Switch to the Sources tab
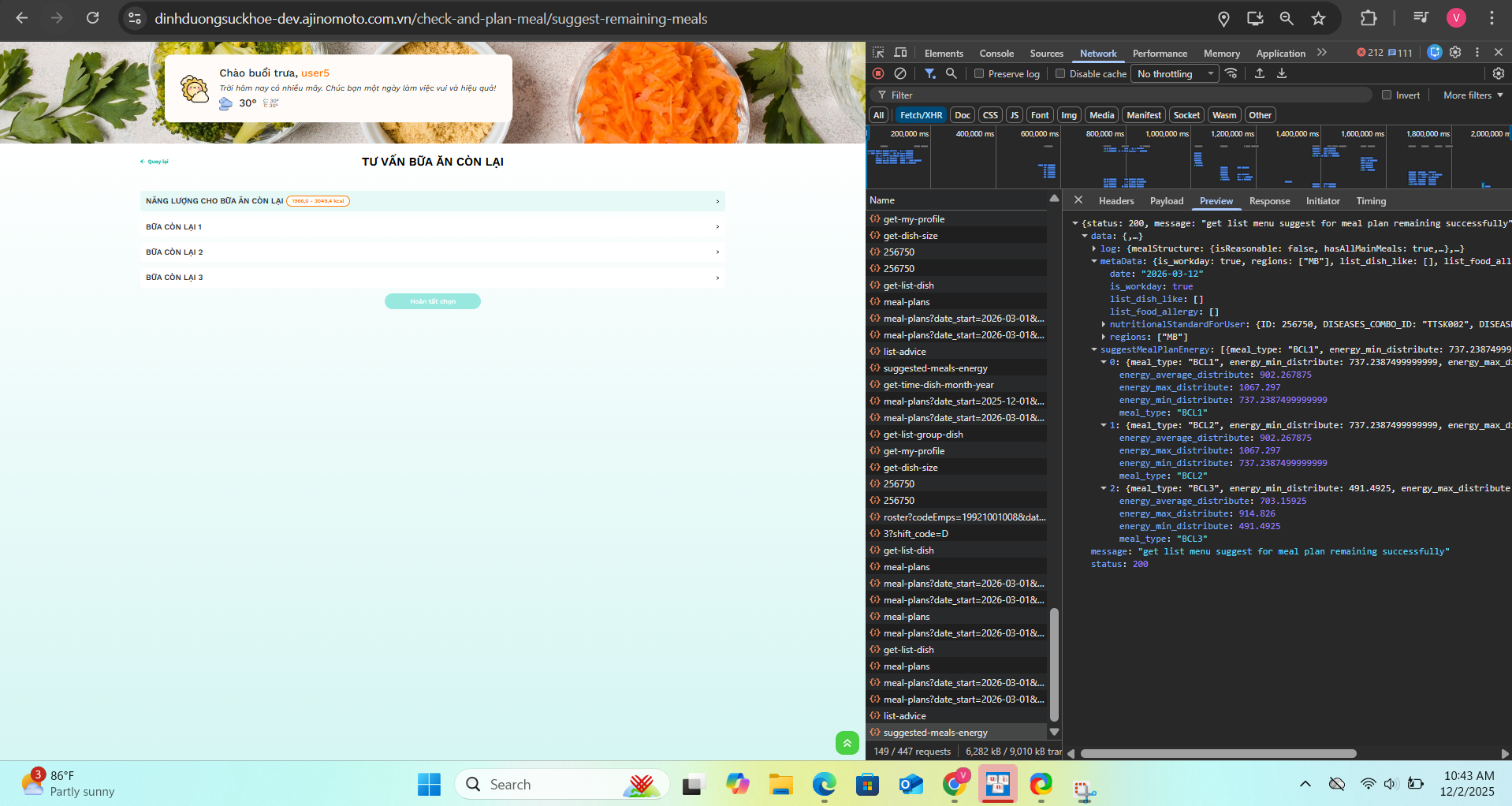 tap(1046, 54)
